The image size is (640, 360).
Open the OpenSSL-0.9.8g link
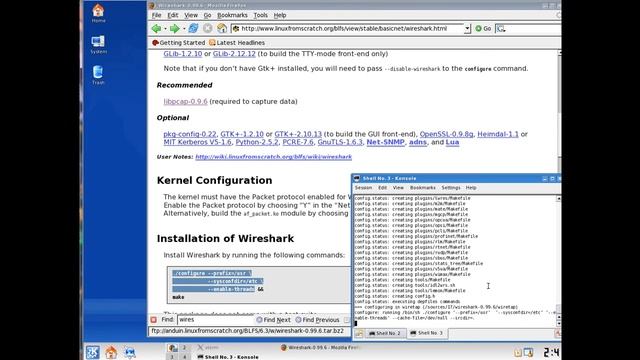[x=446, y=134]
